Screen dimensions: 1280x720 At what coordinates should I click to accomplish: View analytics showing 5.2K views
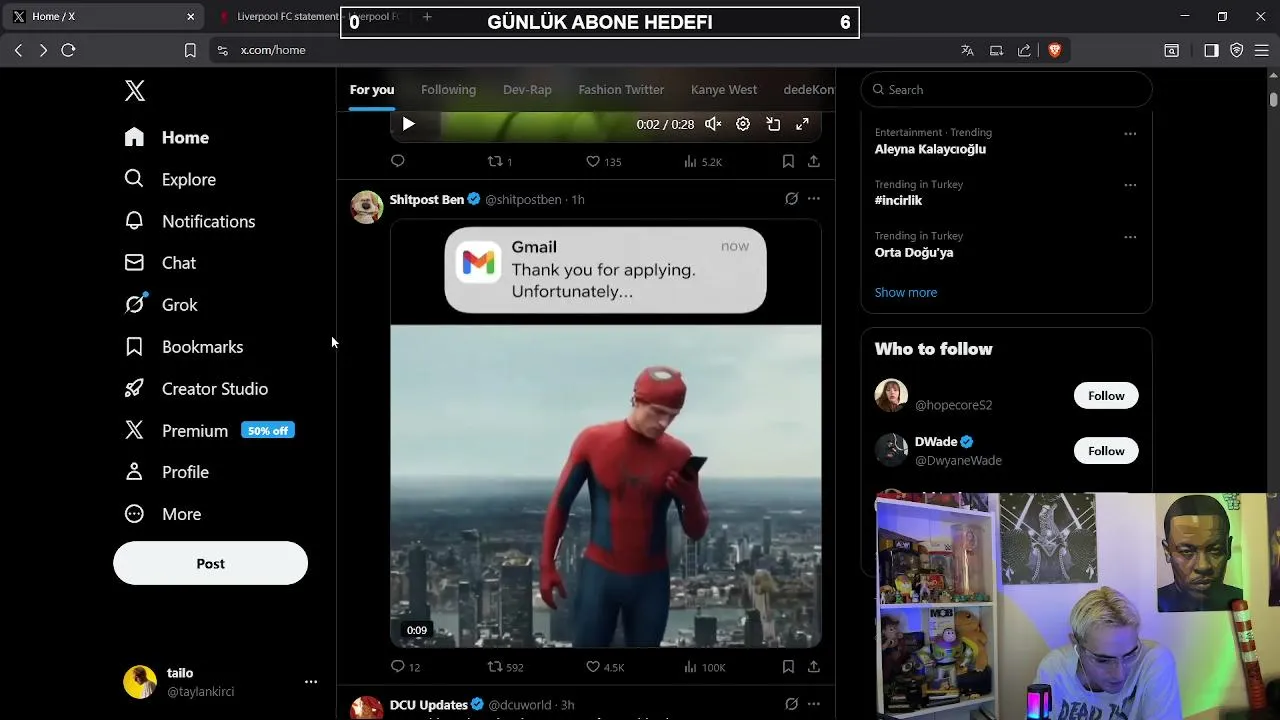click(703, 161)
